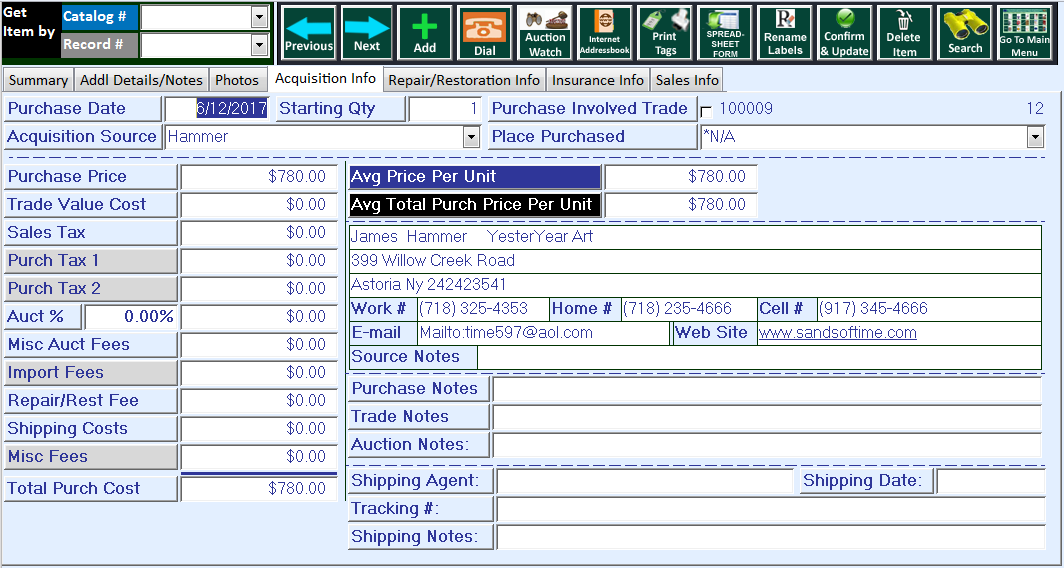Click the Shipping Agent field

coord(645,481)
